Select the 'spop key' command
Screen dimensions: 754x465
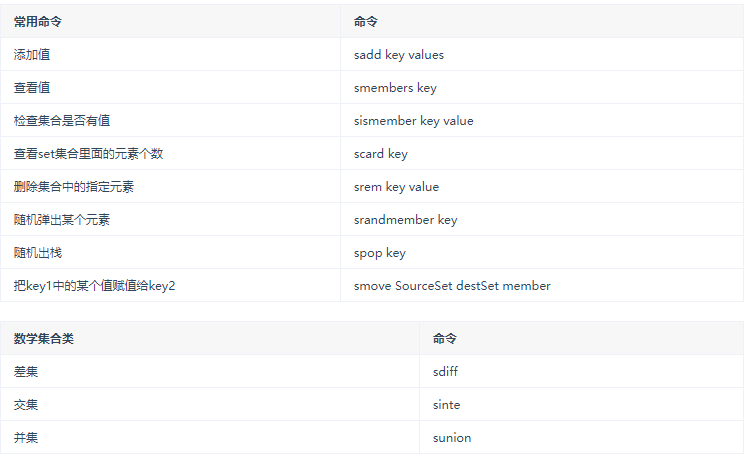379,253
